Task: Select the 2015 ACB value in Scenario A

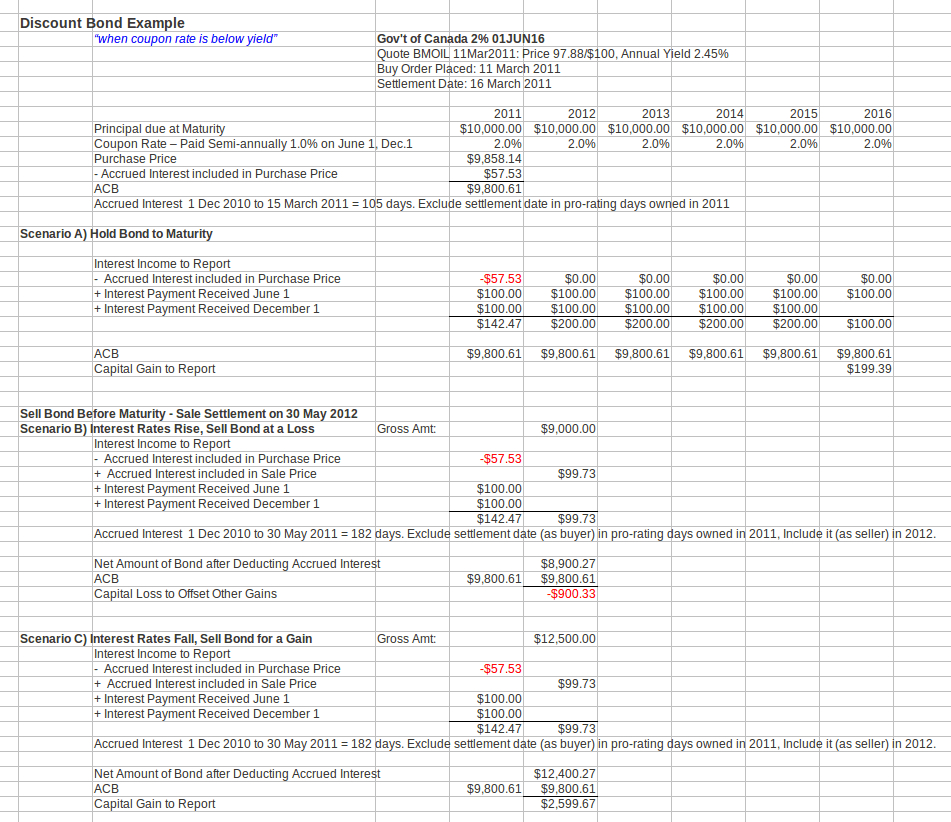Action: click(x=790, y=354)
